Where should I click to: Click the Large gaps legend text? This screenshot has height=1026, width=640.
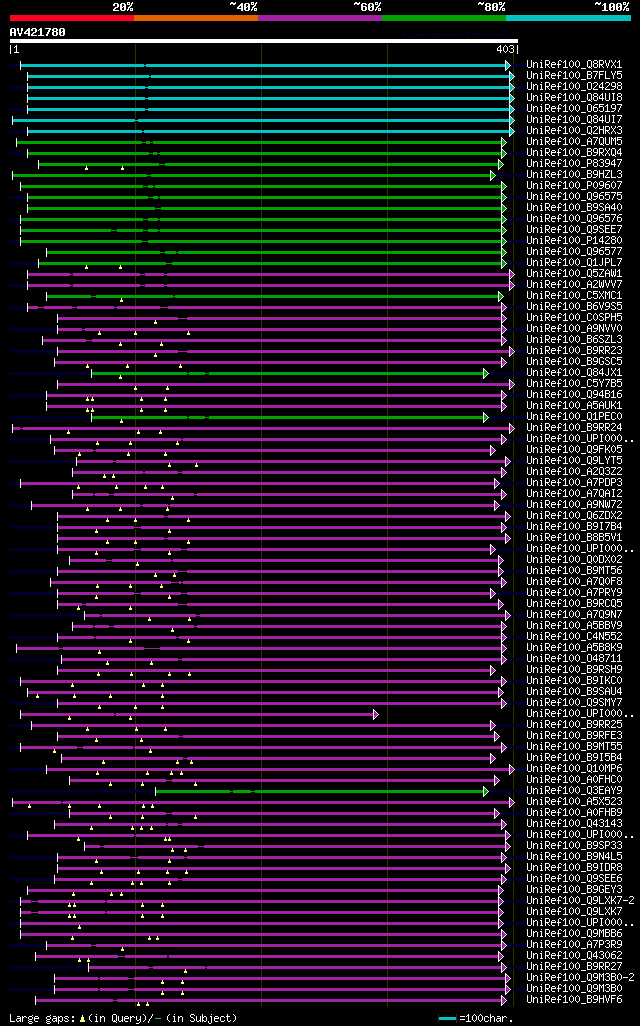123,1018
